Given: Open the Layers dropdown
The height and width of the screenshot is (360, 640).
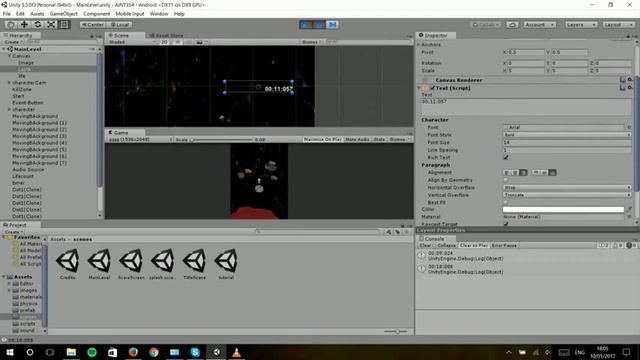Looking at the screenshot, I should pos(581,25).
